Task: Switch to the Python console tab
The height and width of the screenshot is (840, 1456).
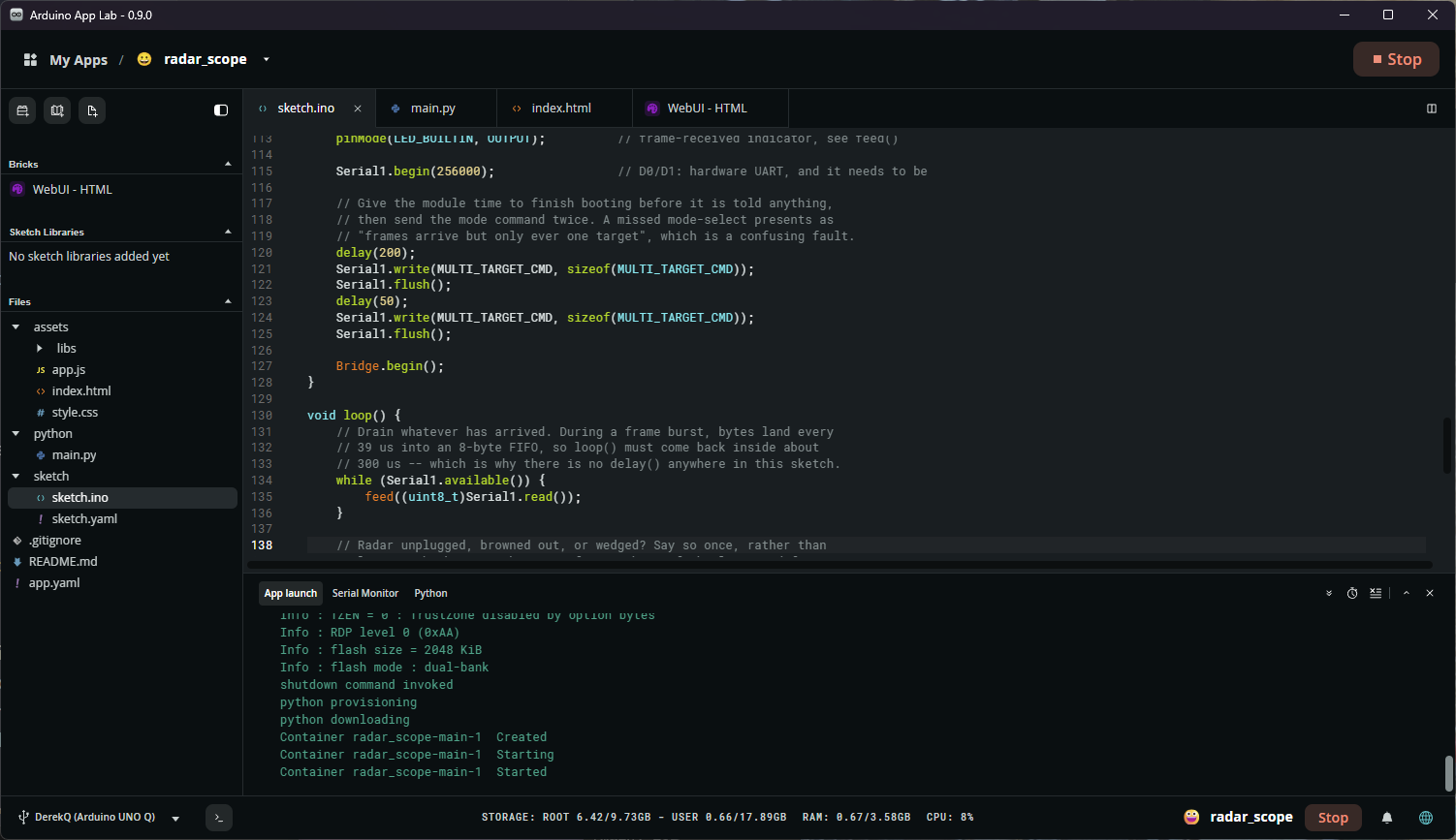Action: coord(430,593)
